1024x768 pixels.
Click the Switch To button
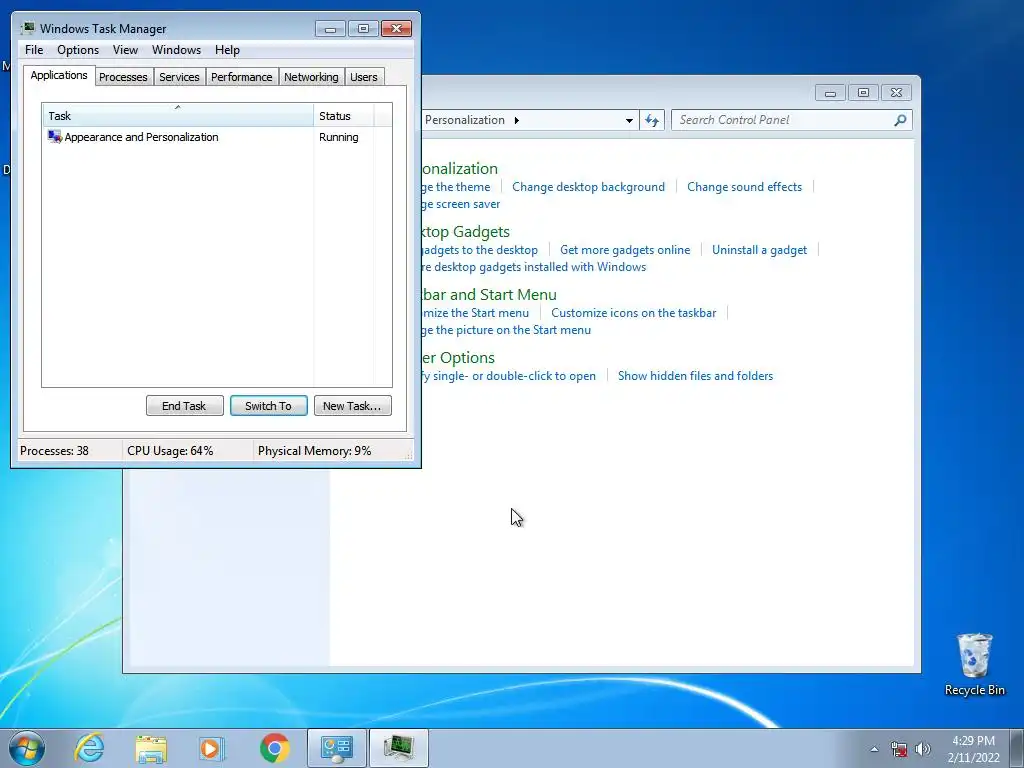(268, 406)
